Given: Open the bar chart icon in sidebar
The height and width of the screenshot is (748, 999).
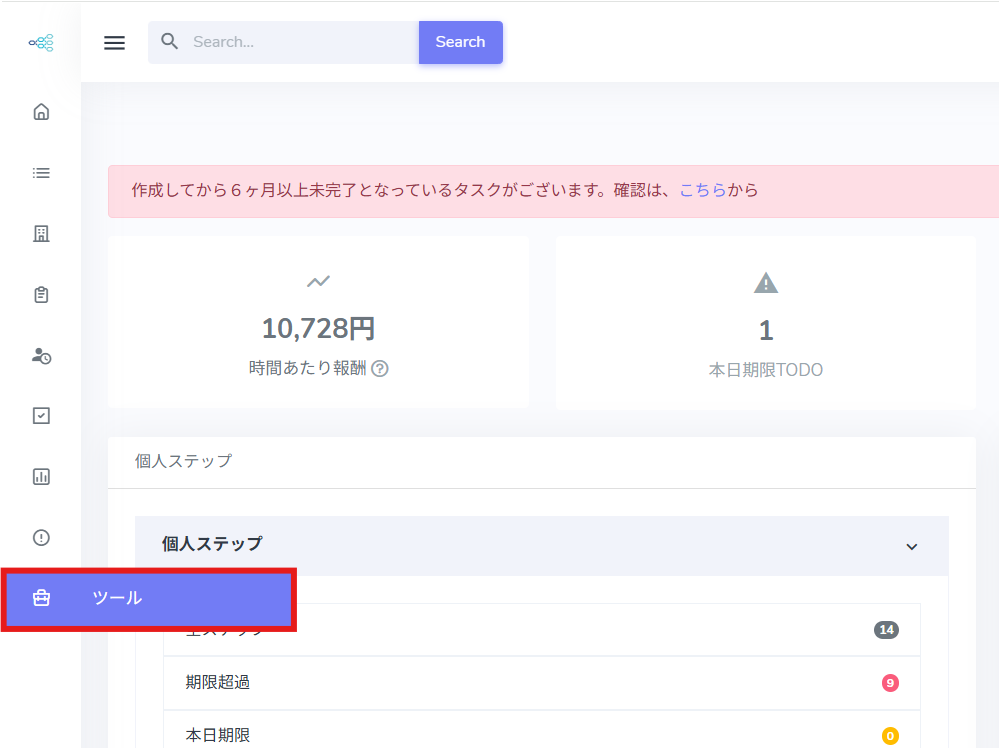Looking at the screenshot, I should (41, 477).
